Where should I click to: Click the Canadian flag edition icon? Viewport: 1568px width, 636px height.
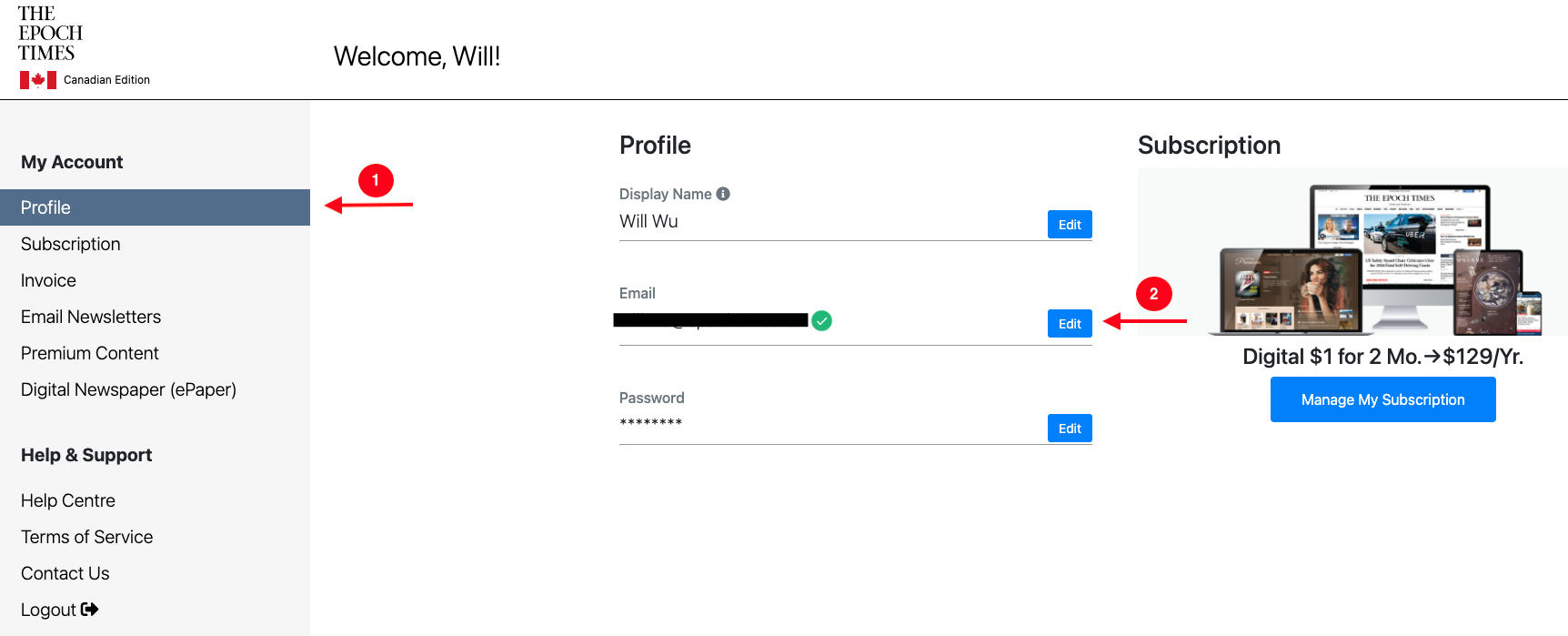tap(38, 80)
